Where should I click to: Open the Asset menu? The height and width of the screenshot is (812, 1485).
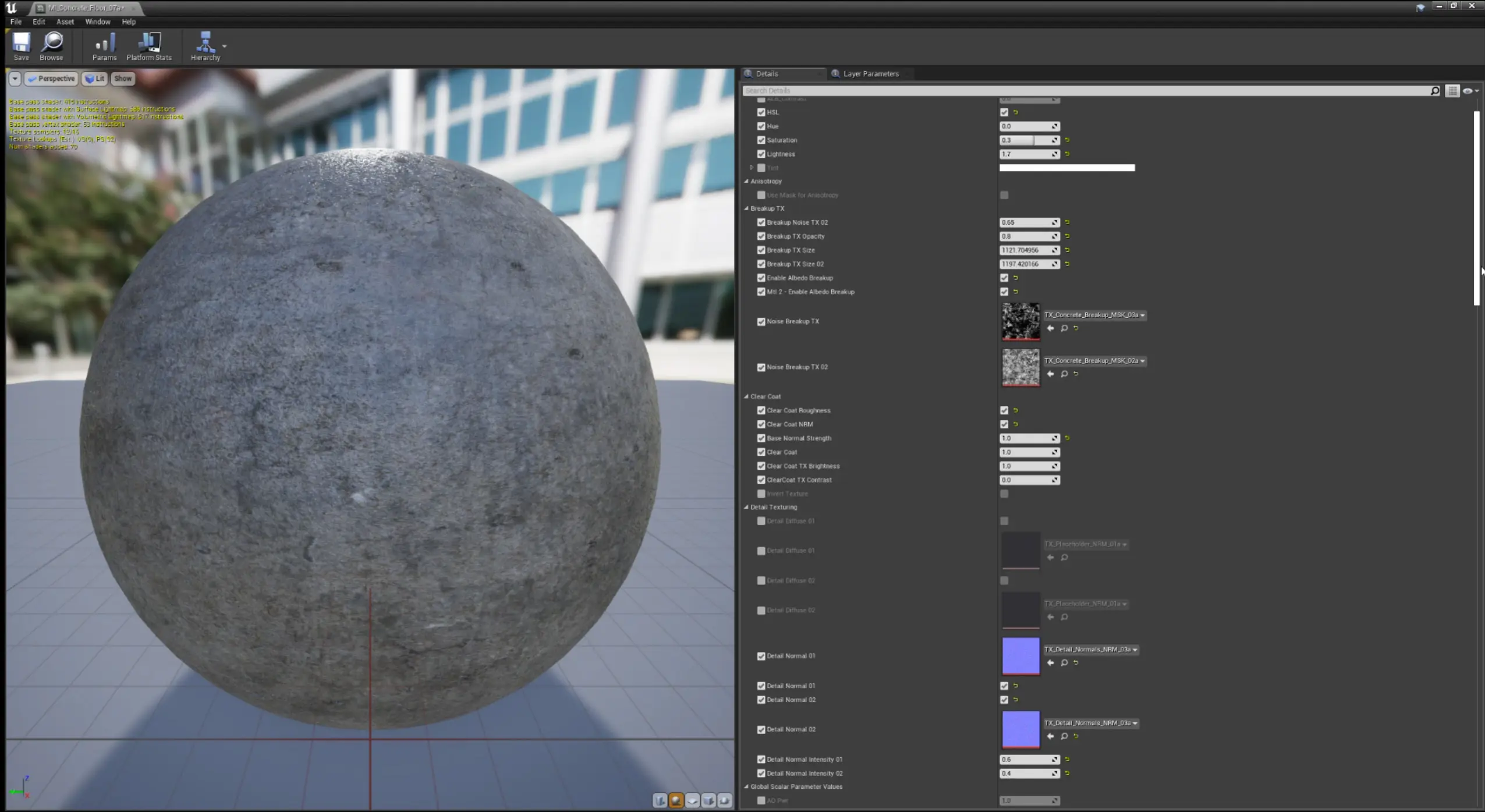(x=64, y=22)
